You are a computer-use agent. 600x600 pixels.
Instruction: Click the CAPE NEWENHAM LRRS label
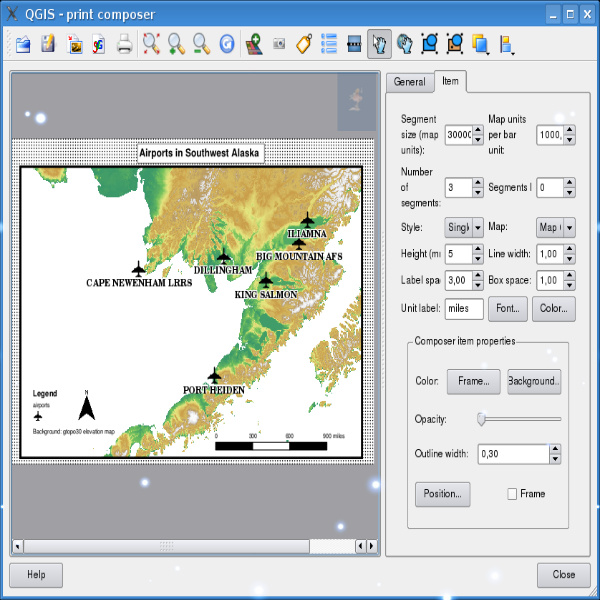tap(139, 283)
